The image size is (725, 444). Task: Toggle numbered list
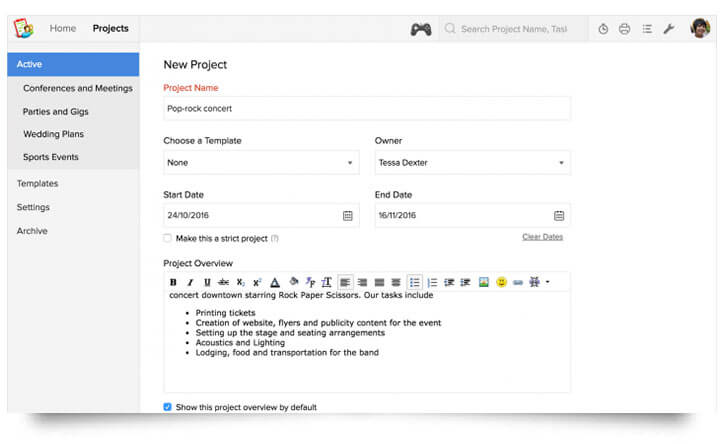(432, 282)
